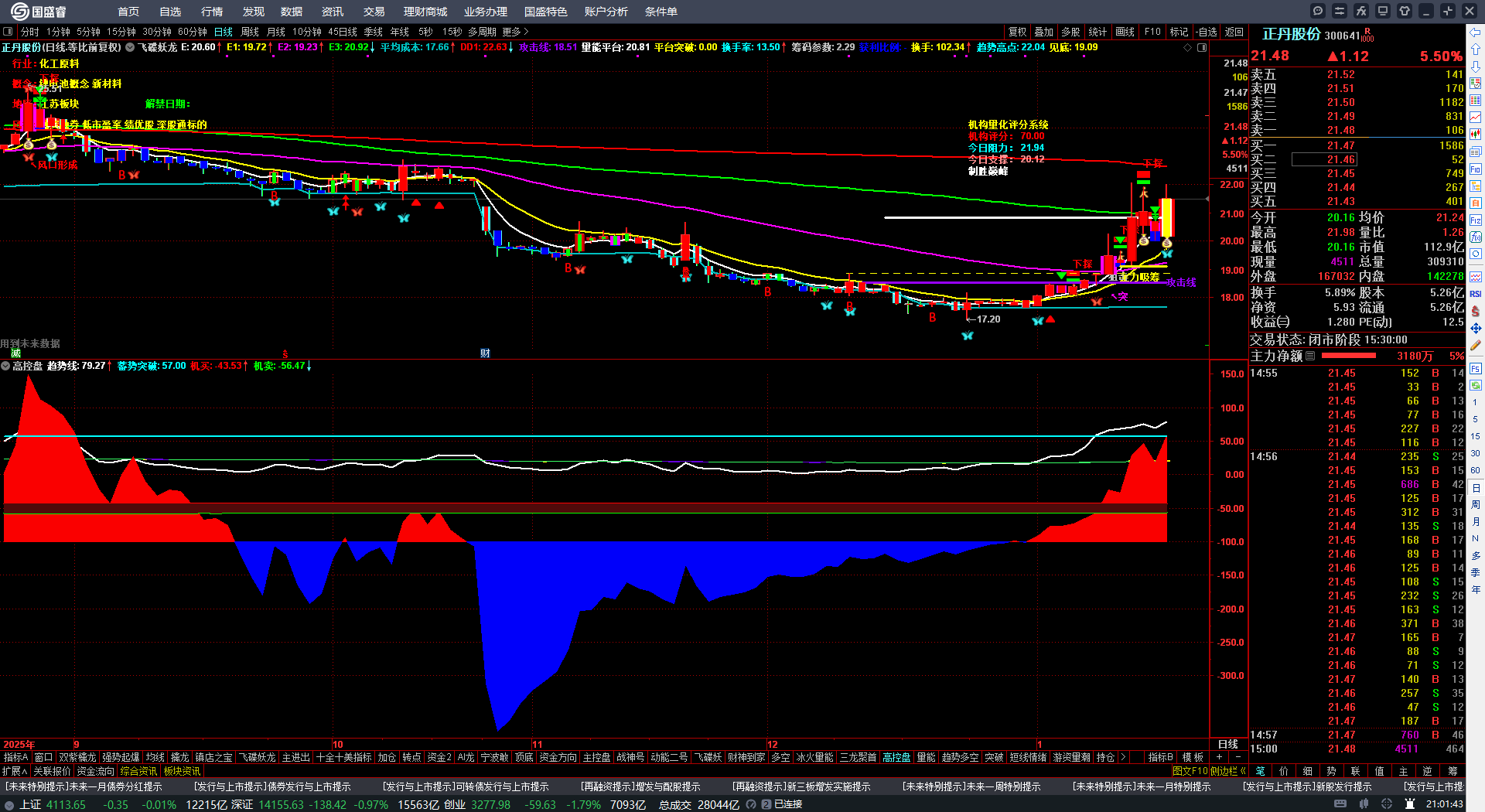The width and height of the screenshot is (1485, 812).
Task: Click the 未来一周特别提示 news ticker item
Action: pyautogui.click(x=971, y=786)
